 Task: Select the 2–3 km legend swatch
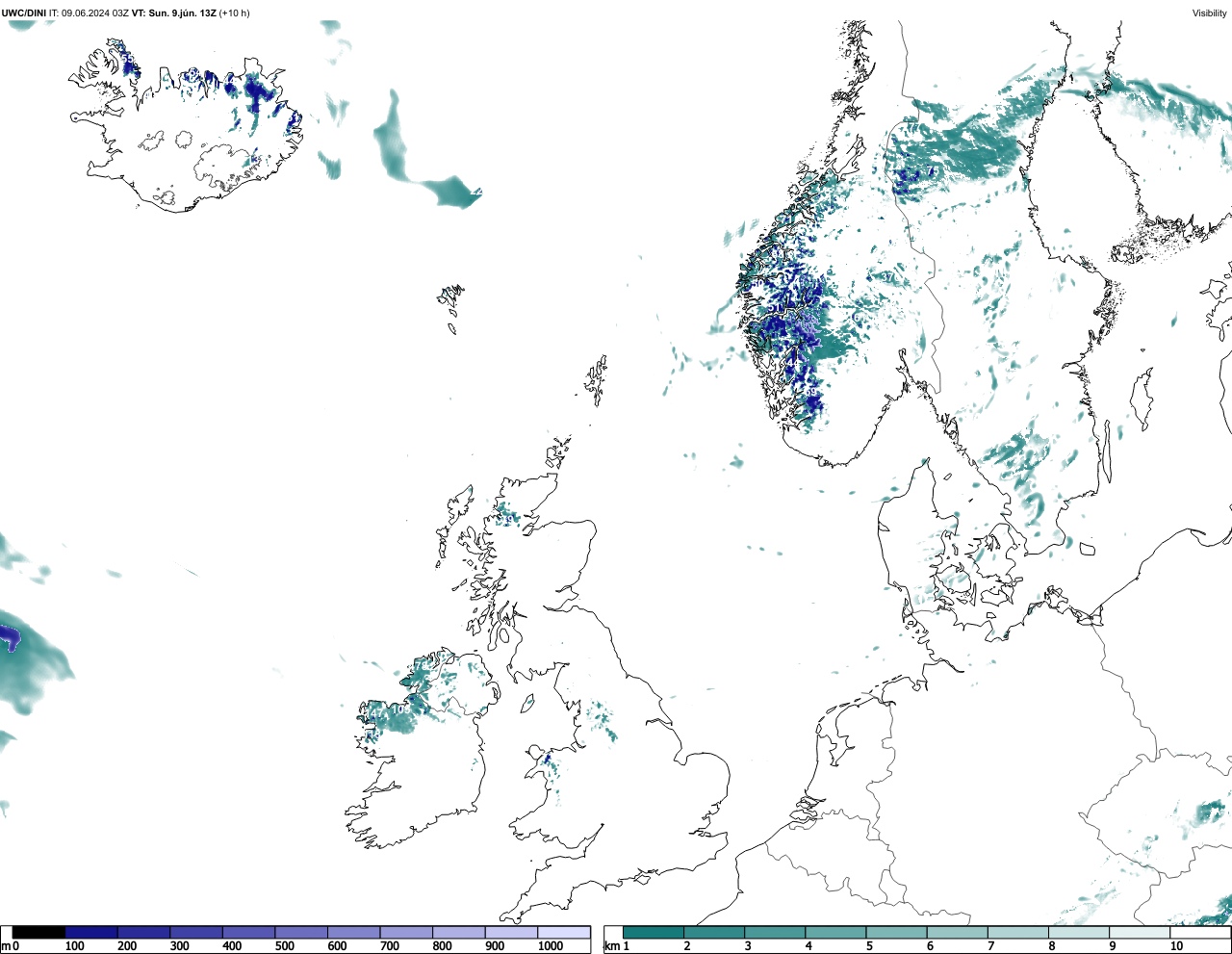(714, 932)
